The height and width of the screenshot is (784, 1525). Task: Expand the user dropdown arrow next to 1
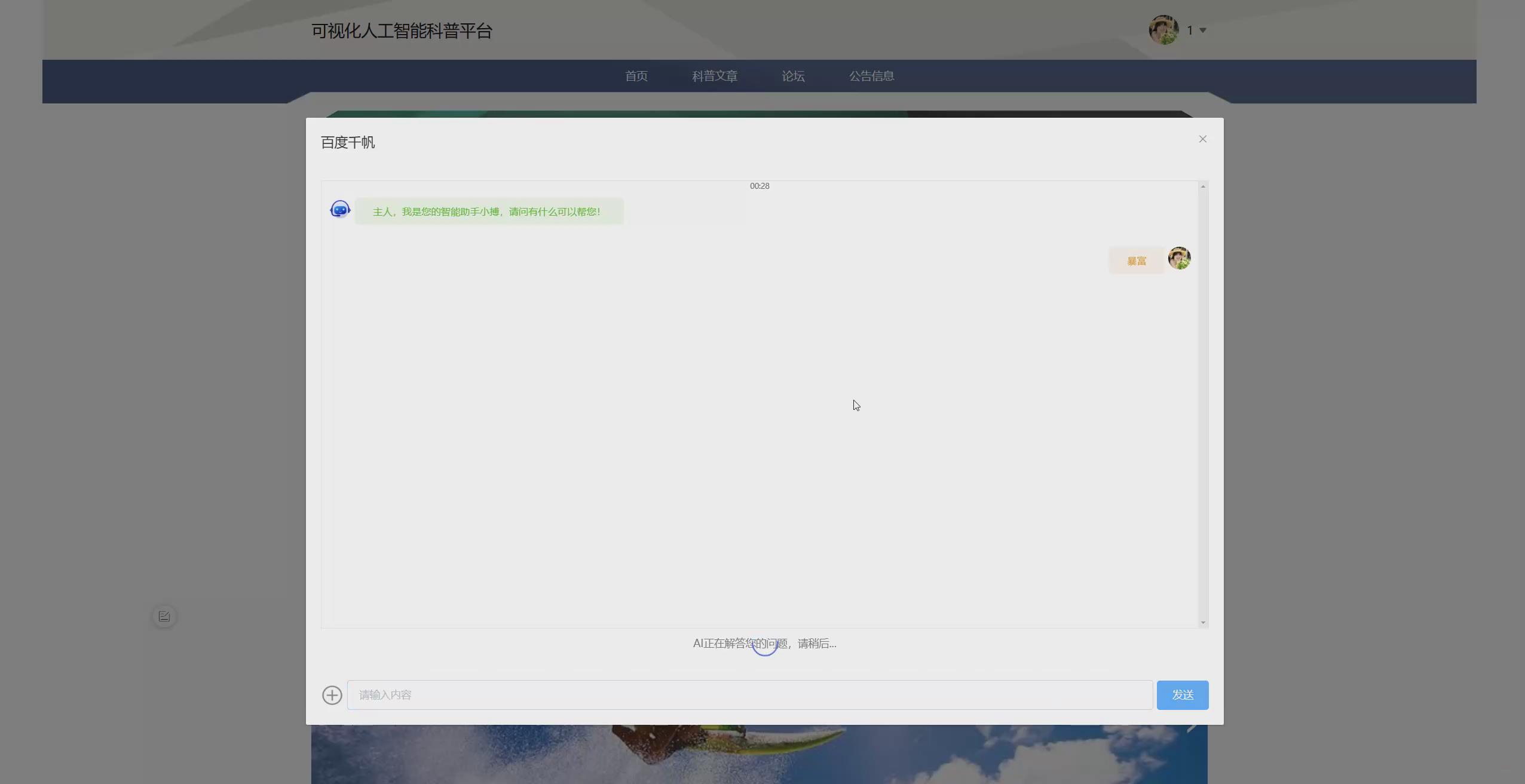pos(1203,30)
